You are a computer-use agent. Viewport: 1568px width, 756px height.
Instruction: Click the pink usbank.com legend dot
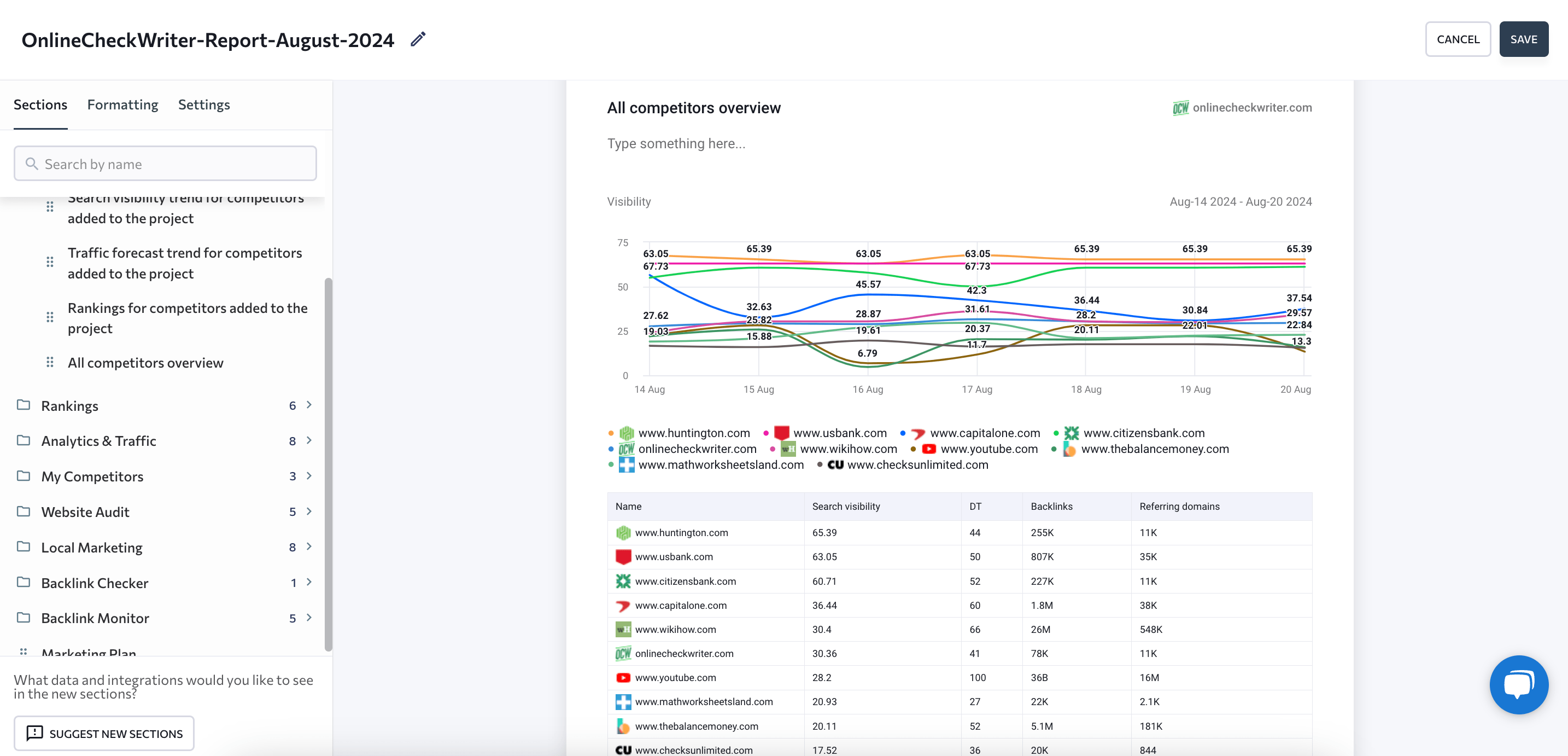tap(767, 433)
